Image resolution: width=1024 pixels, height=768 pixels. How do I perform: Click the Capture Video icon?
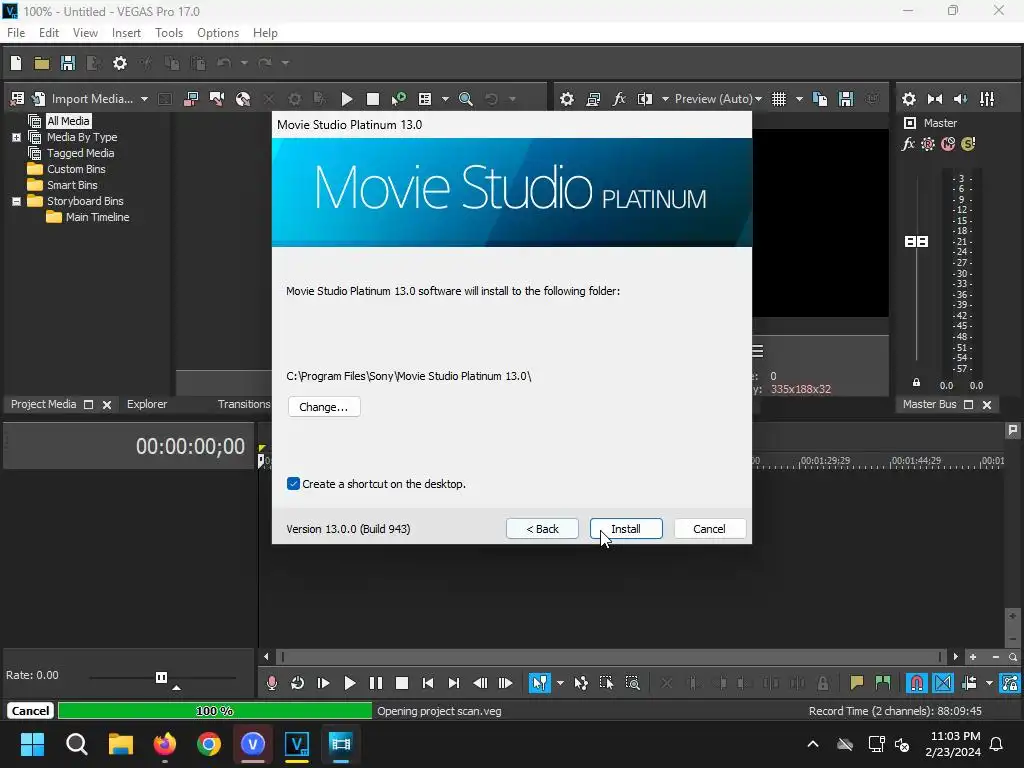pos(191,99)
